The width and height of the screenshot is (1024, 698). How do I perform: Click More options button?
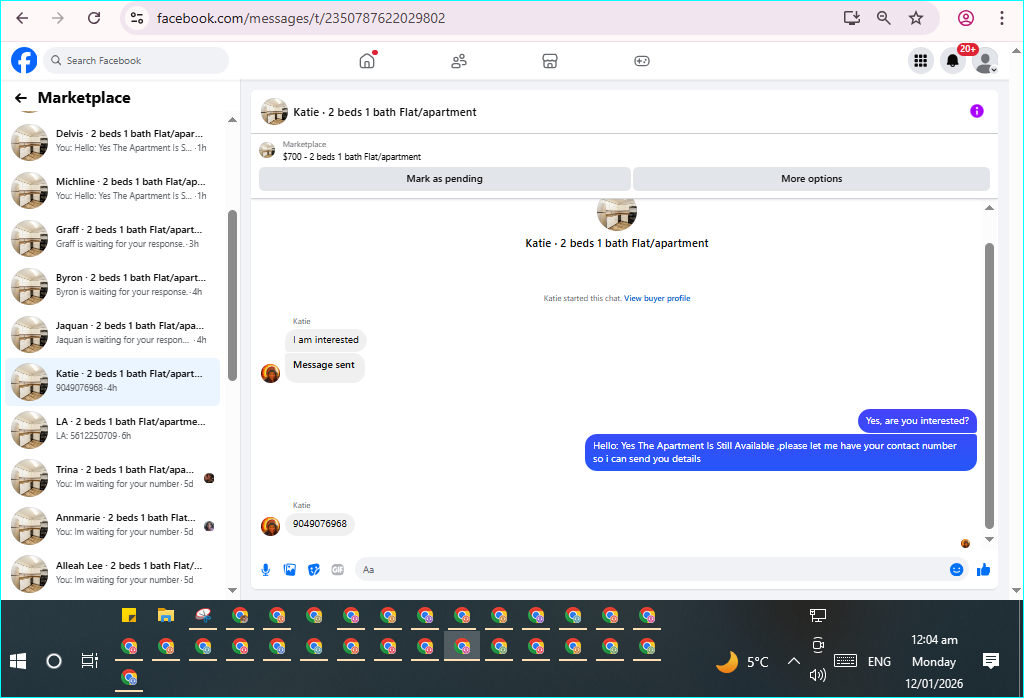(811, 179)
